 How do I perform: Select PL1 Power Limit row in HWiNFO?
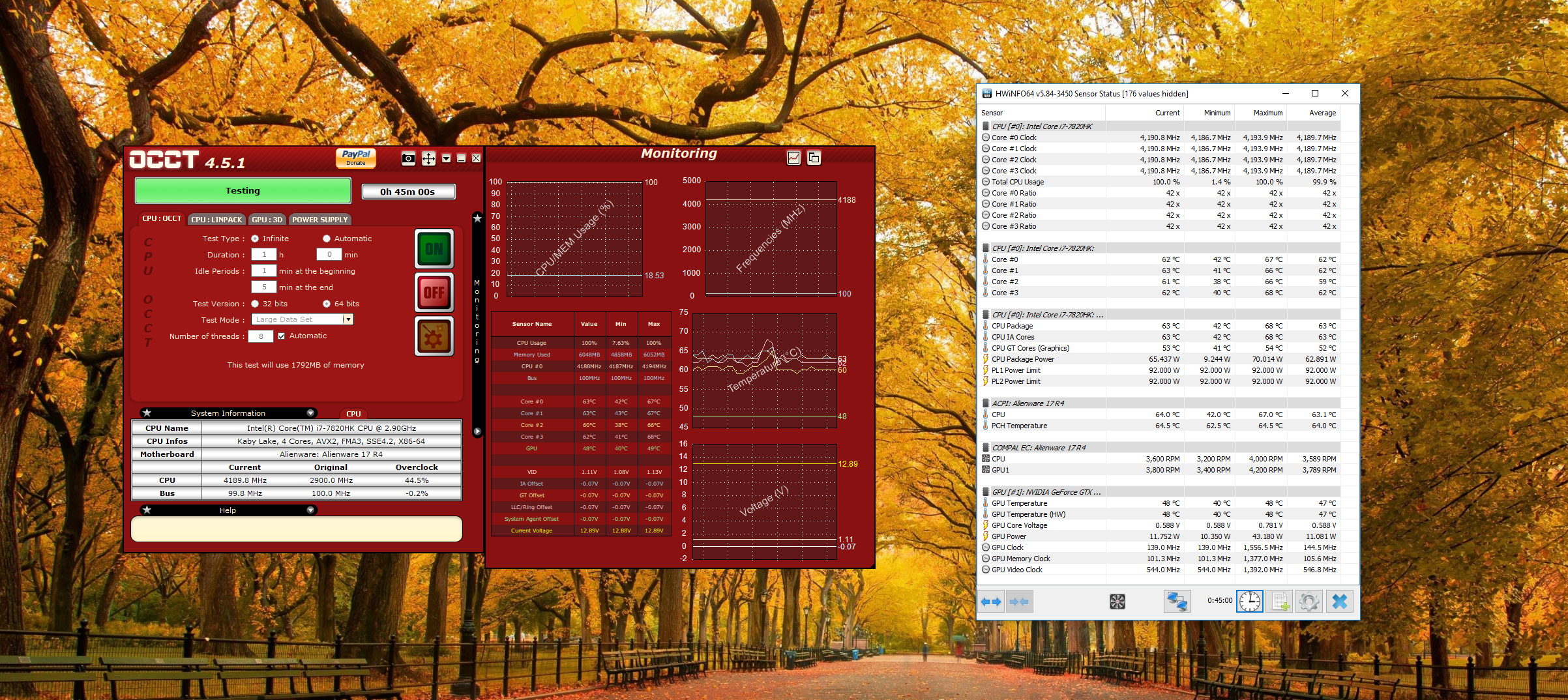point(1159,370)
